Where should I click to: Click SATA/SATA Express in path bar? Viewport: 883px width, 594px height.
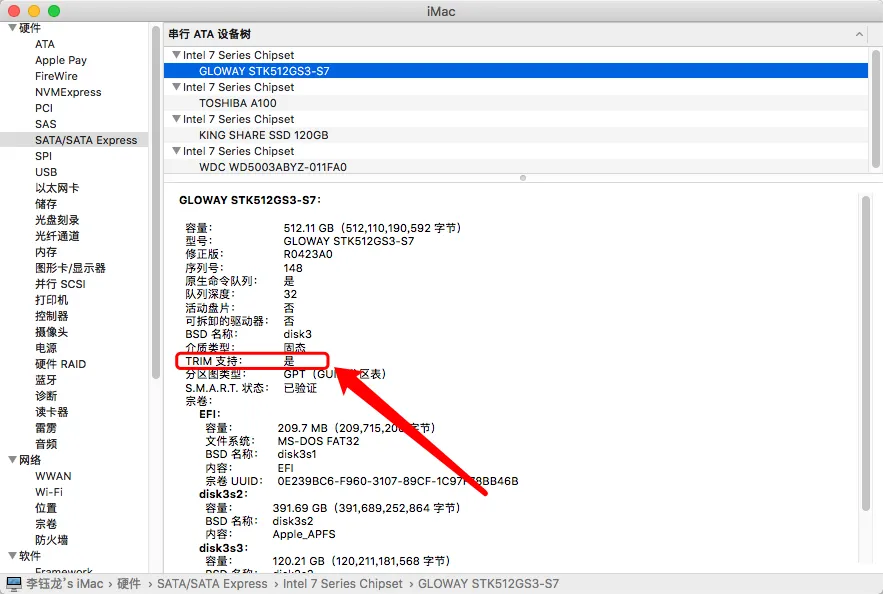click(212, 583)
